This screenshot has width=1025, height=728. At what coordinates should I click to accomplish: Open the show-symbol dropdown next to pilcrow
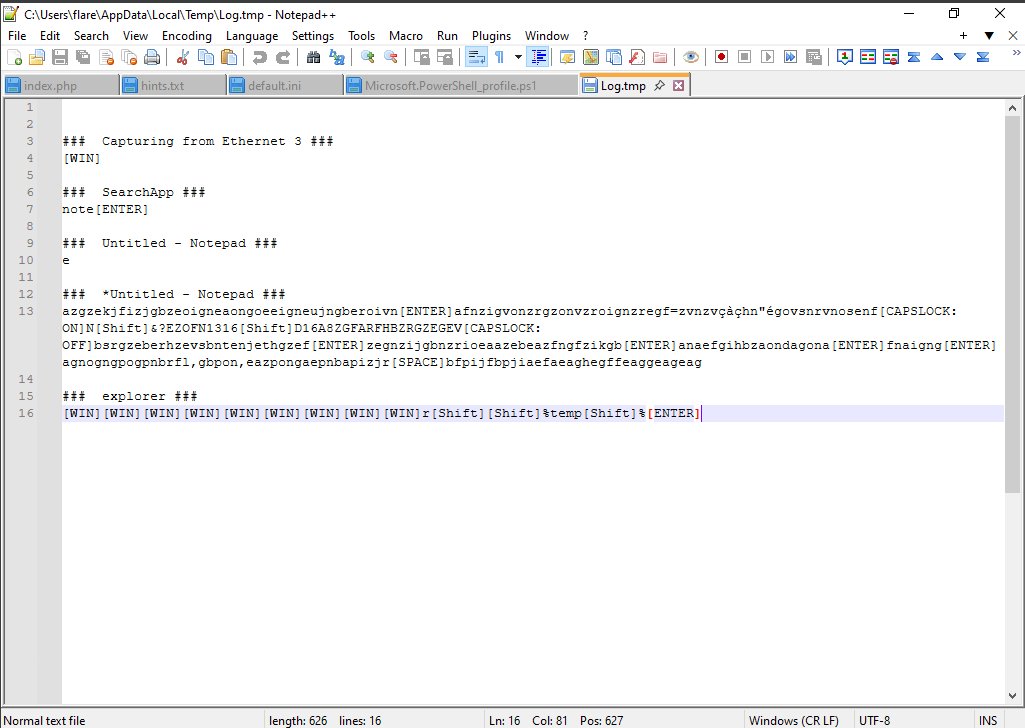516,57
